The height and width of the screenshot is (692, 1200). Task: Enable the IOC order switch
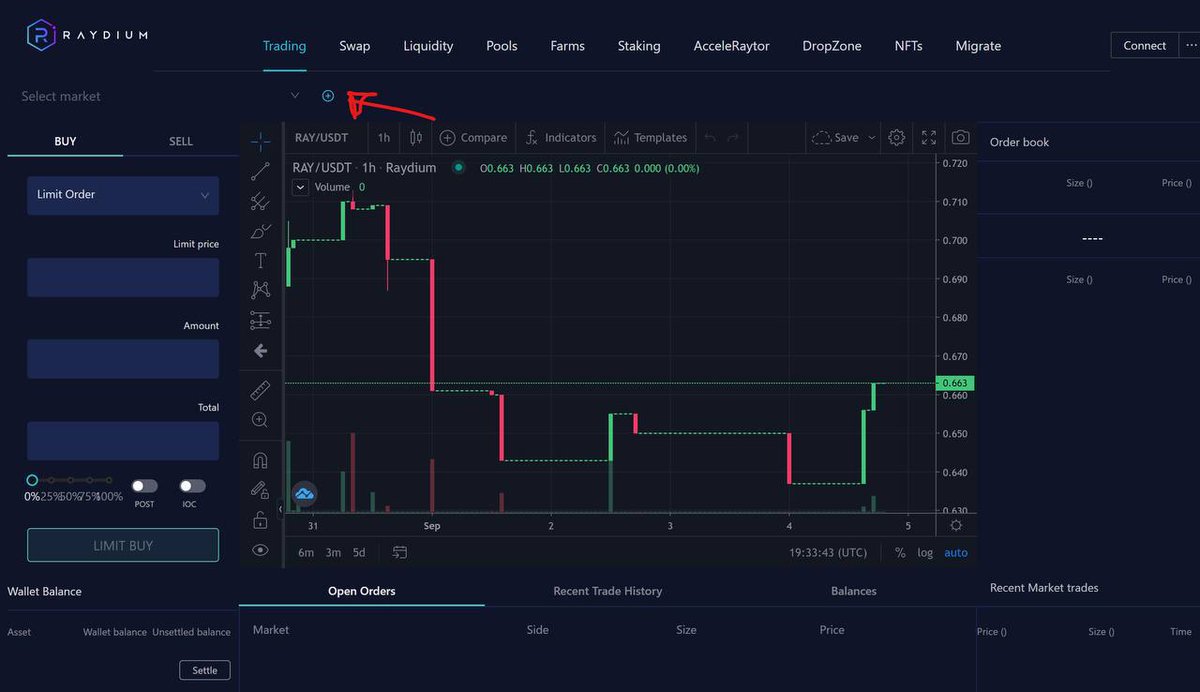coord(192,486)
